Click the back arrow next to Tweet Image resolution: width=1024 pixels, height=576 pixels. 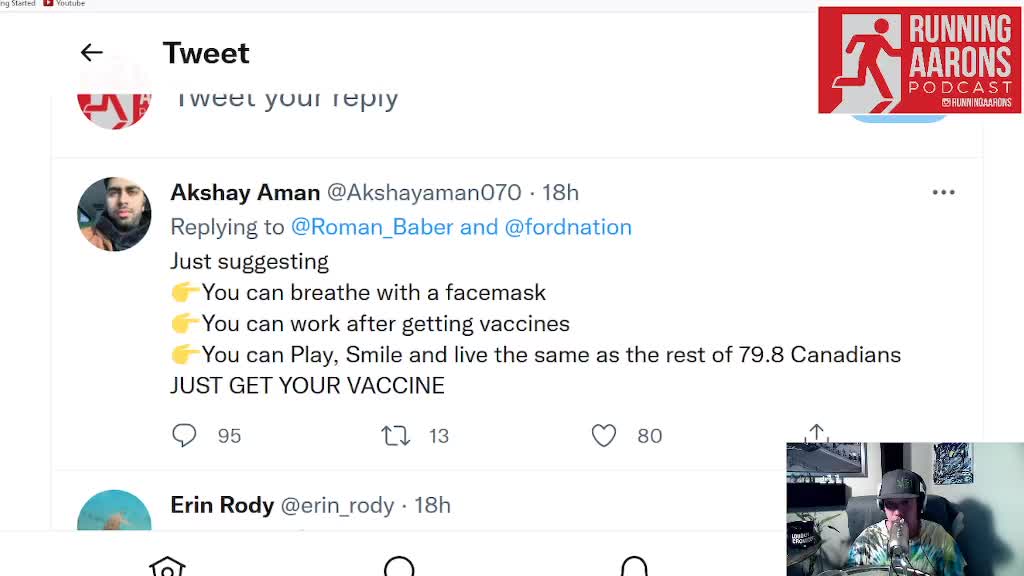pos(92,53)
